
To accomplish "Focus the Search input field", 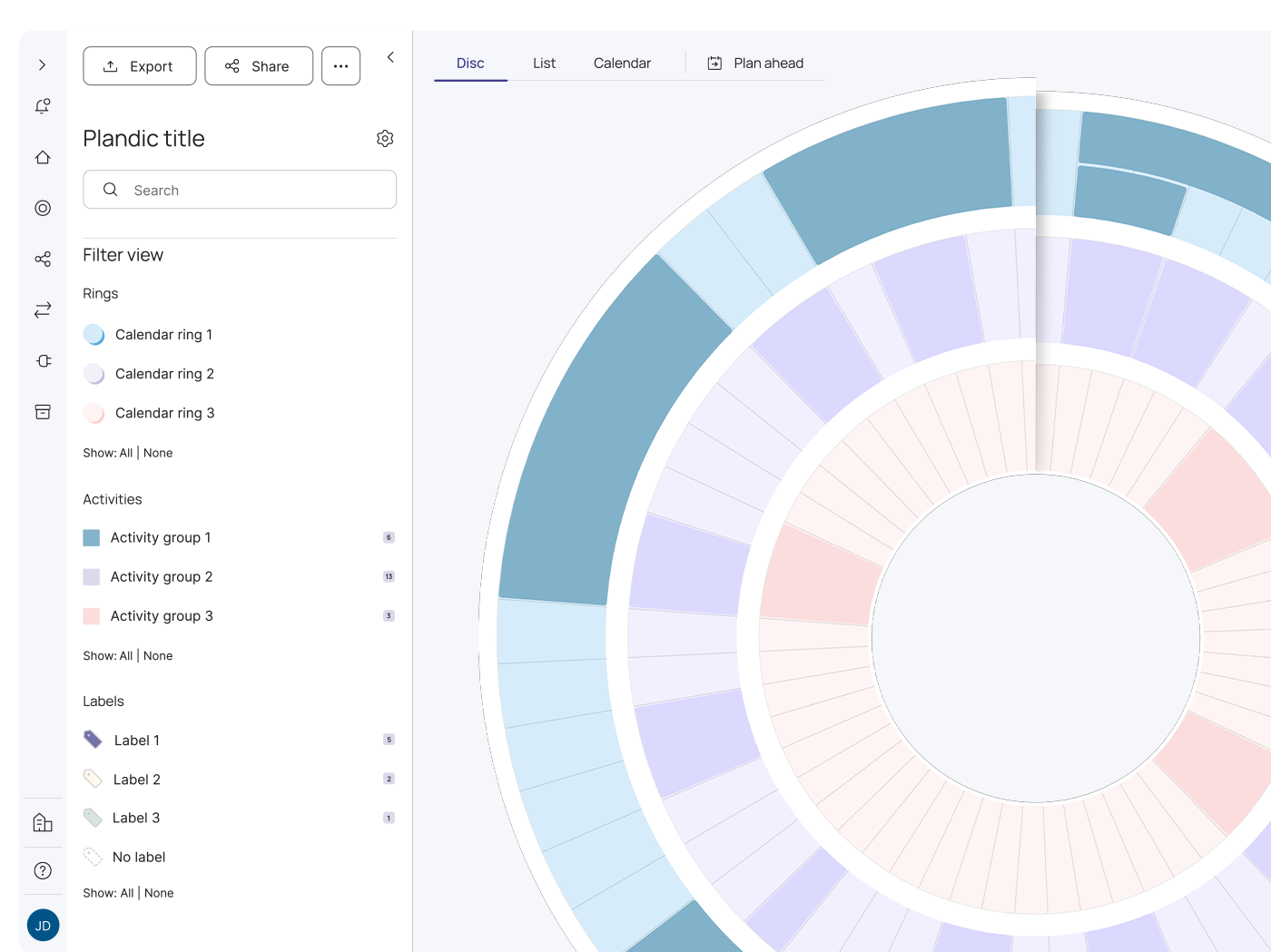I will [240, 190].
